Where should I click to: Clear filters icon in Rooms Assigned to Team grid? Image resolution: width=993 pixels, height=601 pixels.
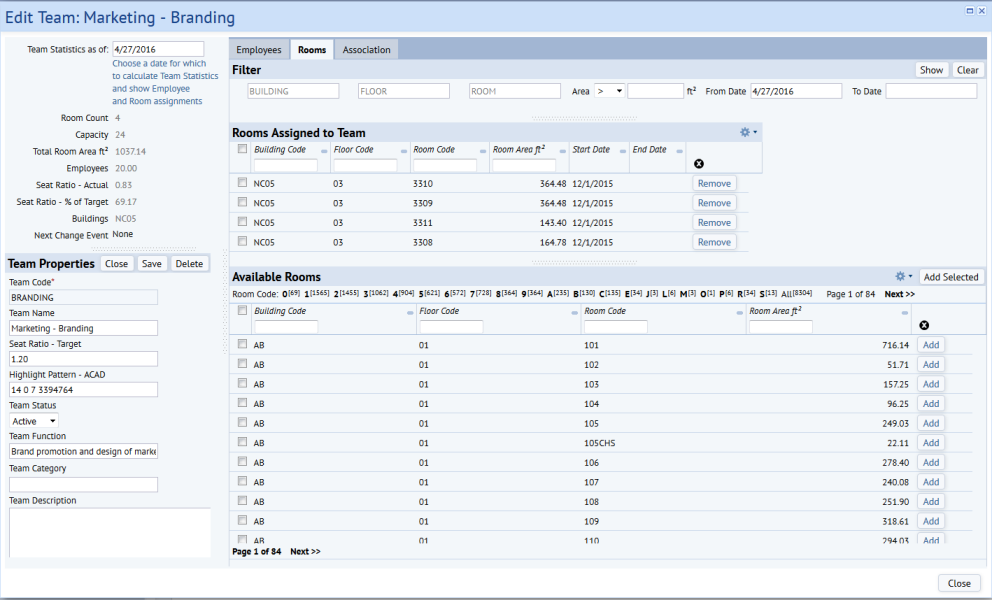click(699, 163)
